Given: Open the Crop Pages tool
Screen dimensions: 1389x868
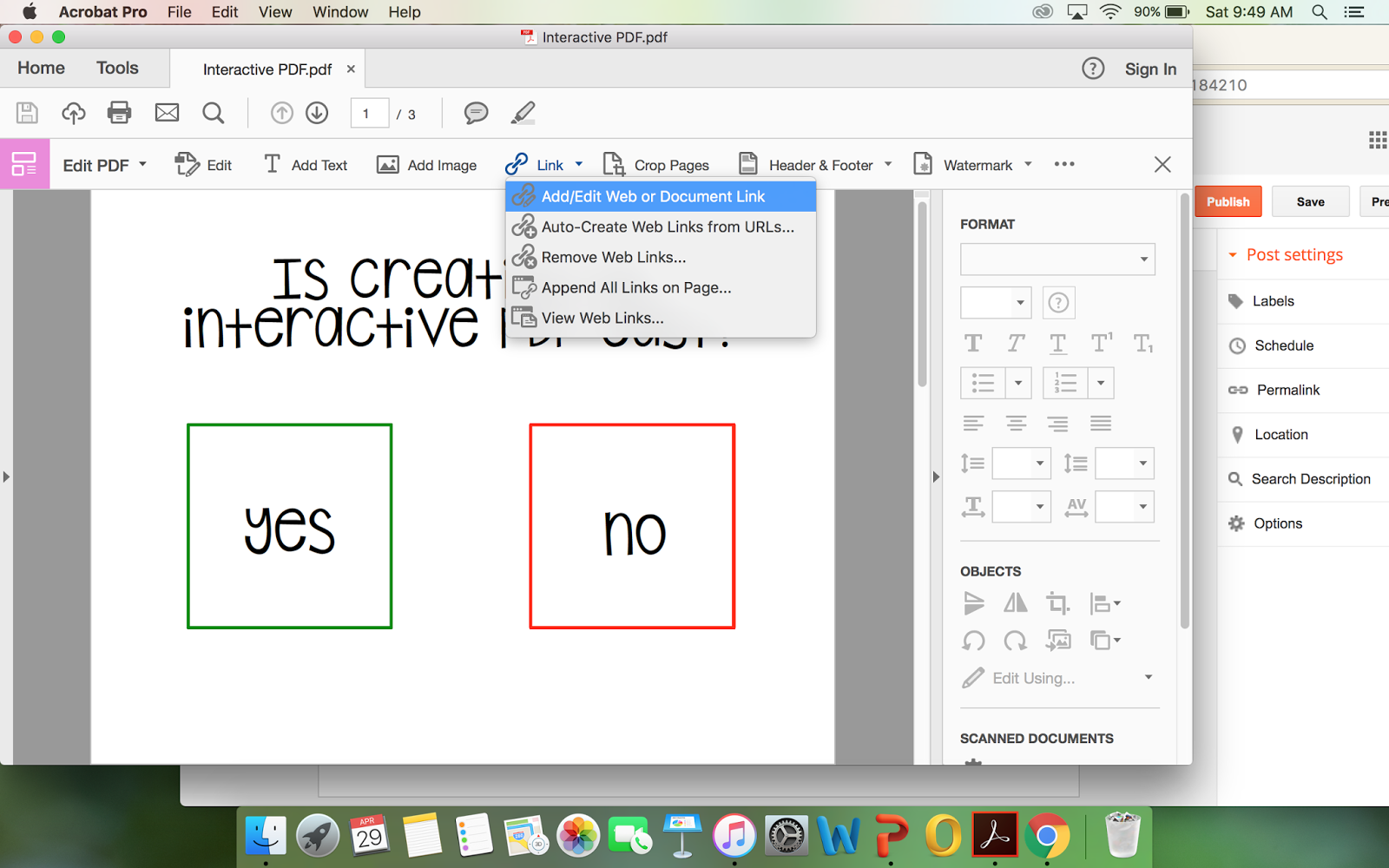Looking at the screenshot, I should pyautogui.click(x=657, y=164).
